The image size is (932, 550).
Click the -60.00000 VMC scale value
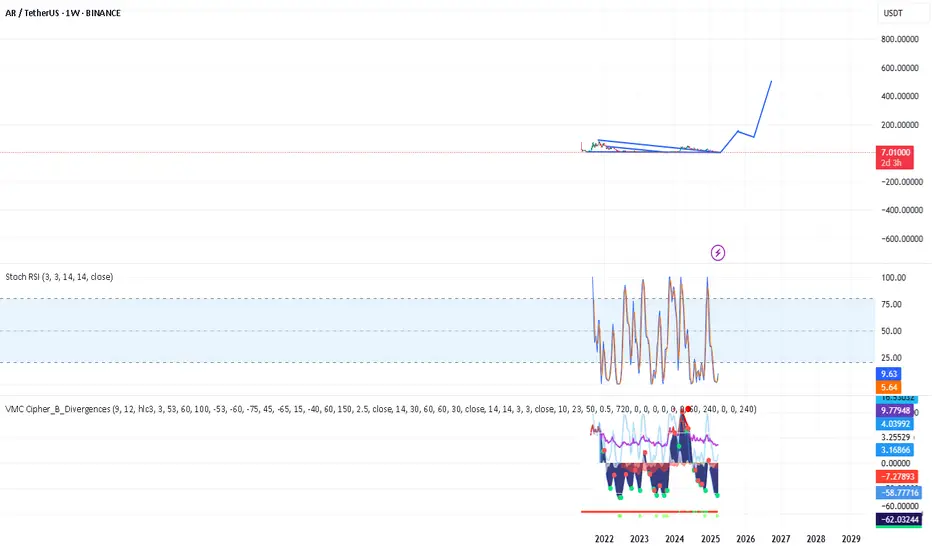click(x=899, y=507)
